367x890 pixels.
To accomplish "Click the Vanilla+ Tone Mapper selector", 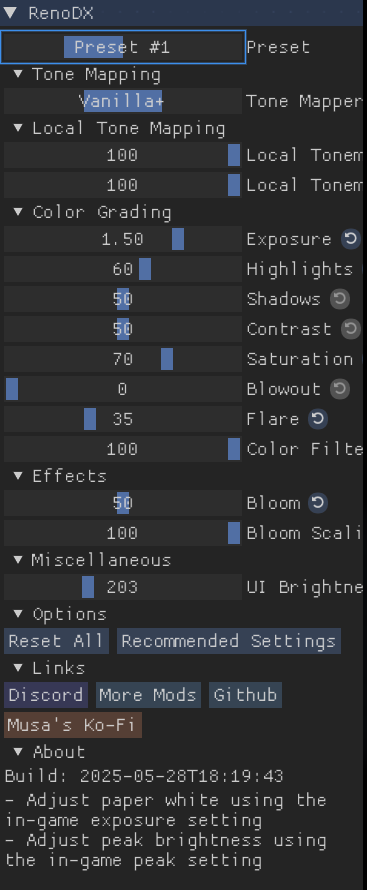I will (x=123, y=101).
